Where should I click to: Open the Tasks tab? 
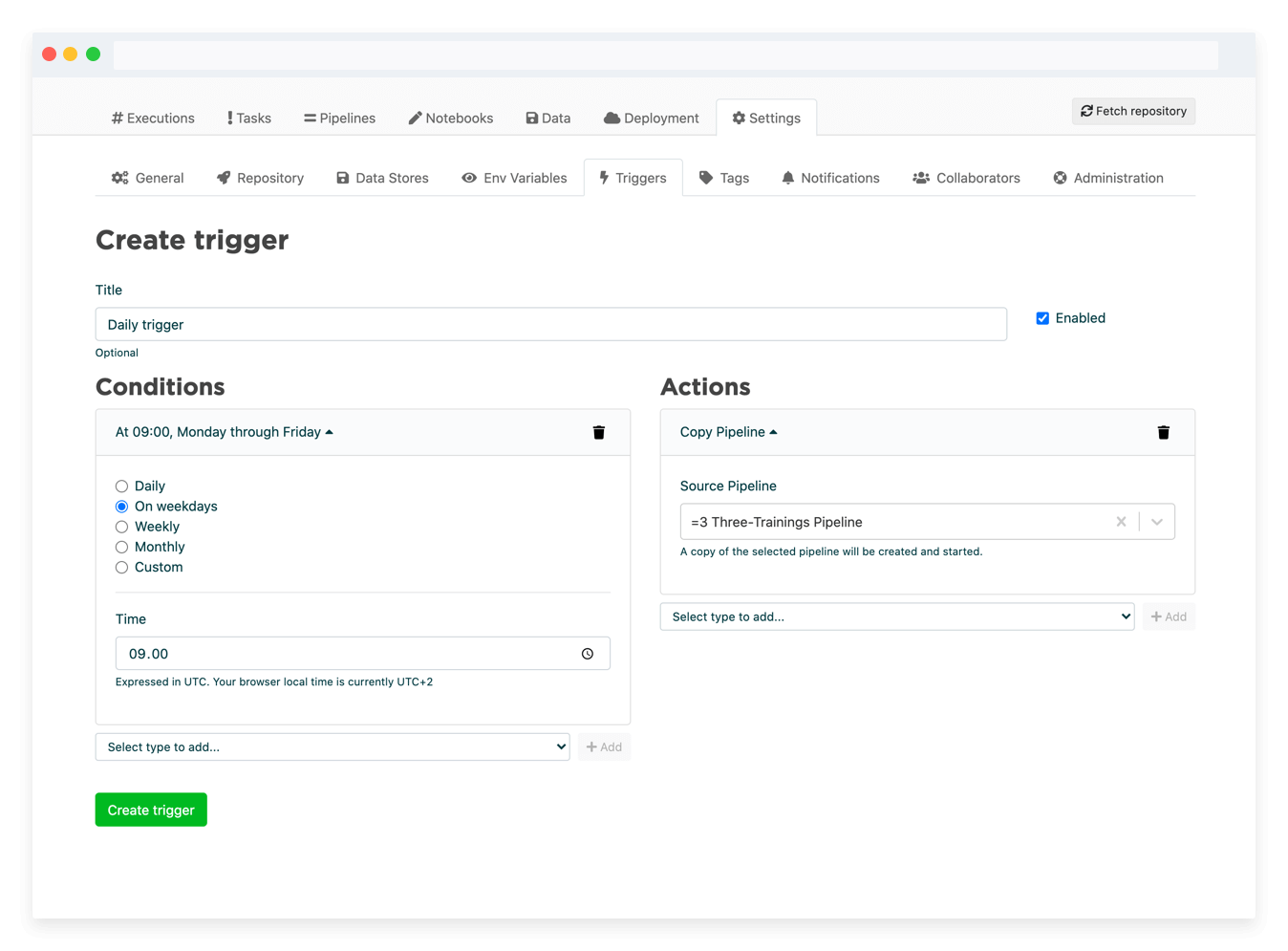(249, 119)
